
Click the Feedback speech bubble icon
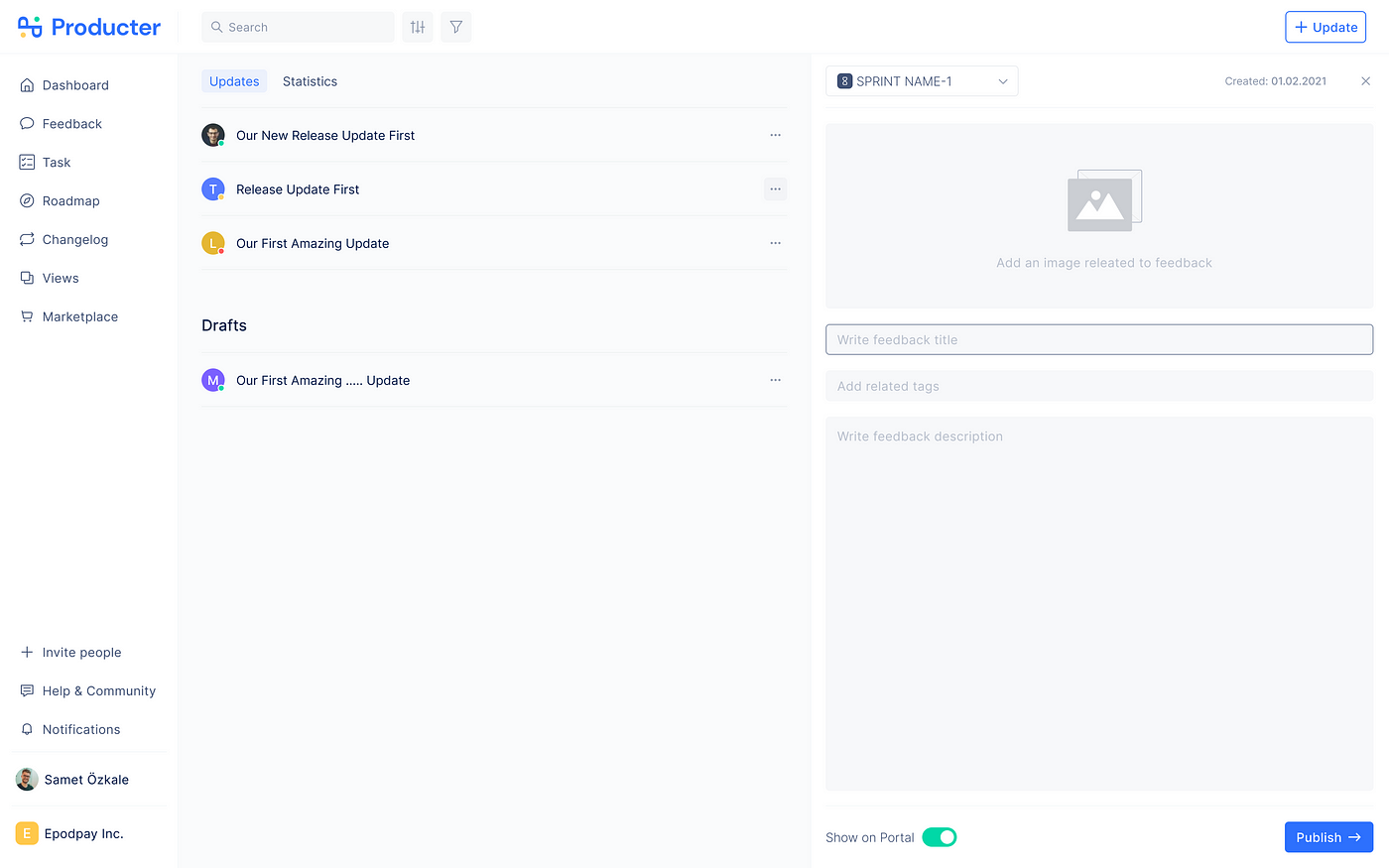point(27,124)
